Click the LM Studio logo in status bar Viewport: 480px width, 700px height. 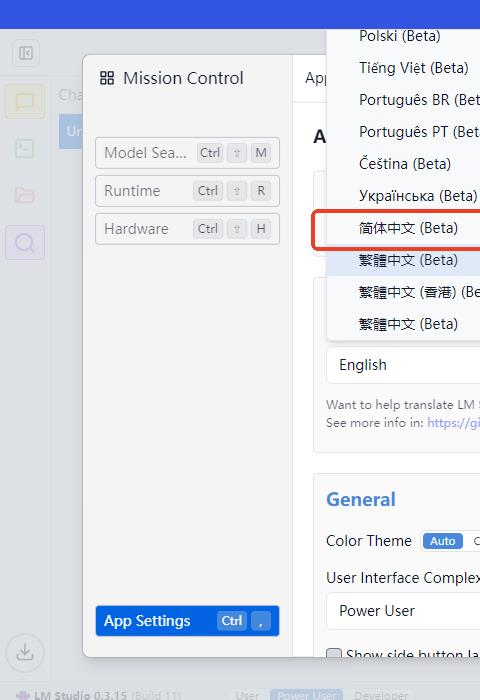click(22, 696)
